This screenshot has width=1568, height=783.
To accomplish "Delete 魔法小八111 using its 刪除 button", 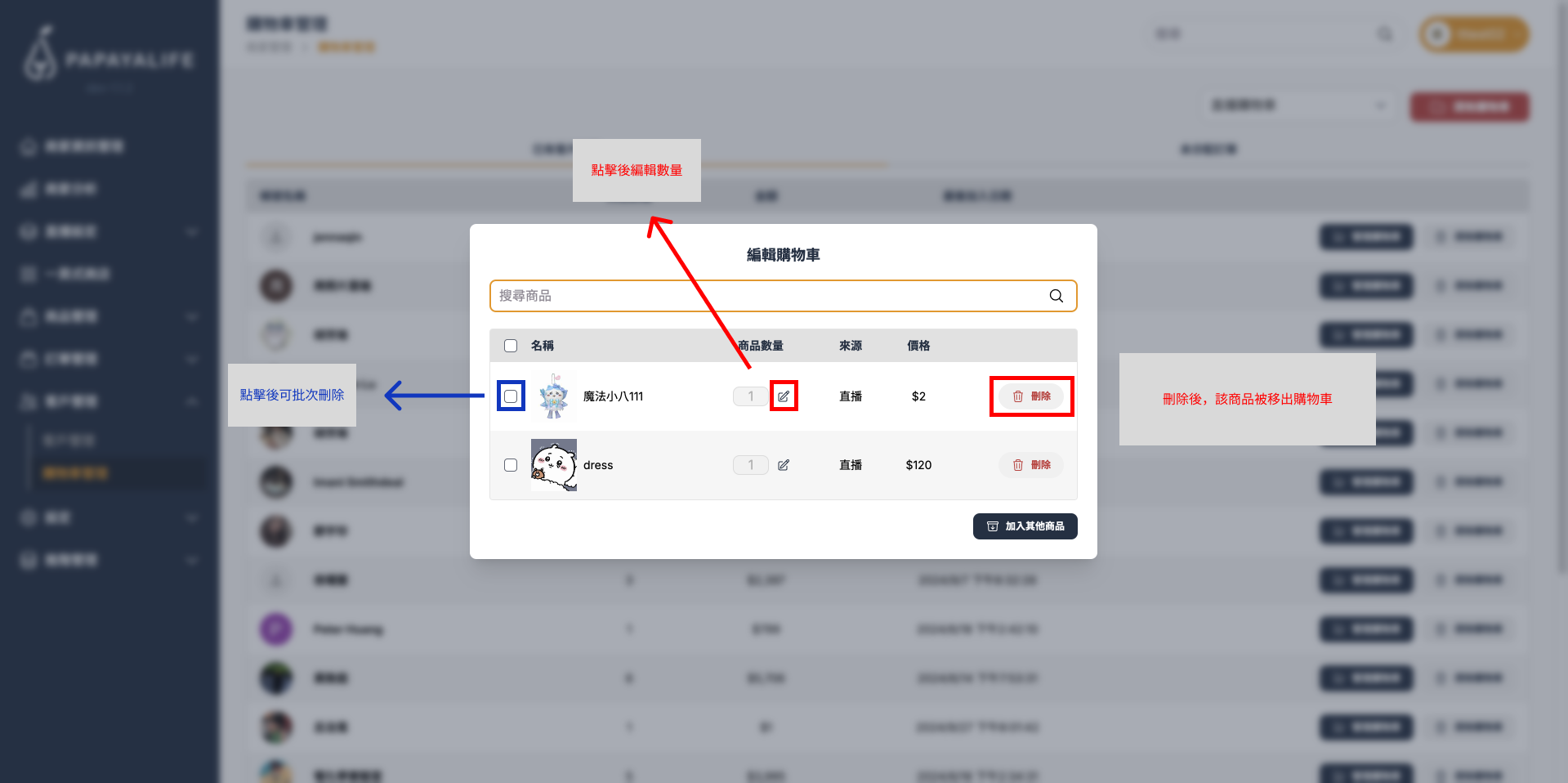I will click(x=1031, y=396).
